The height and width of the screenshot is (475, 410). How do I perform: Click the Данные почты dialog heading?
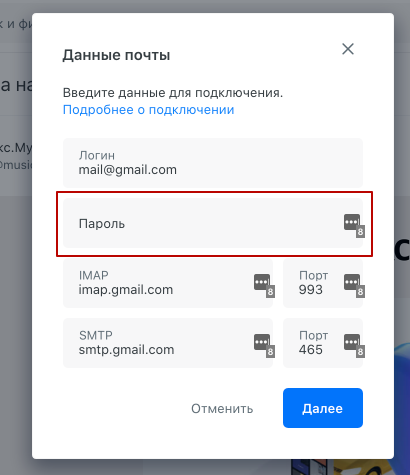pyautogui.click(x=116, y=55)
